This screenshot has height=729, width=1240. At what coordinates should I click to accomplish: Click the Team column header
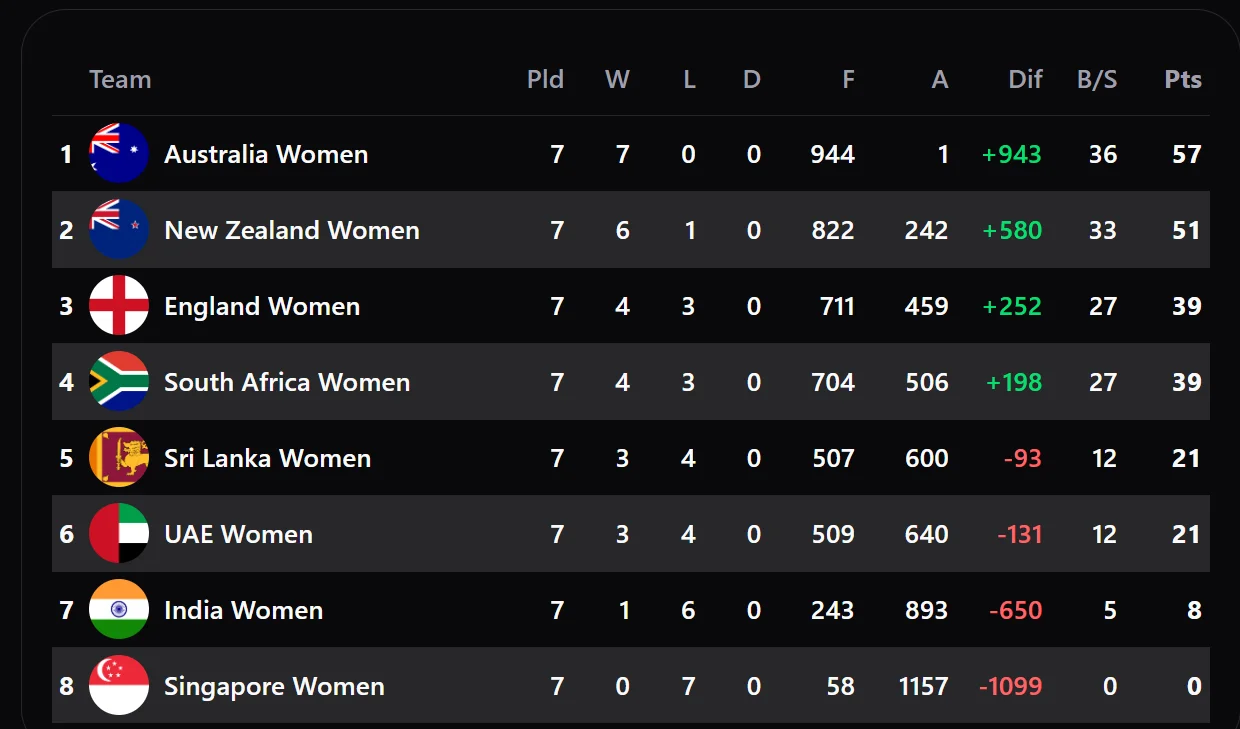click(x=120, y=80)
